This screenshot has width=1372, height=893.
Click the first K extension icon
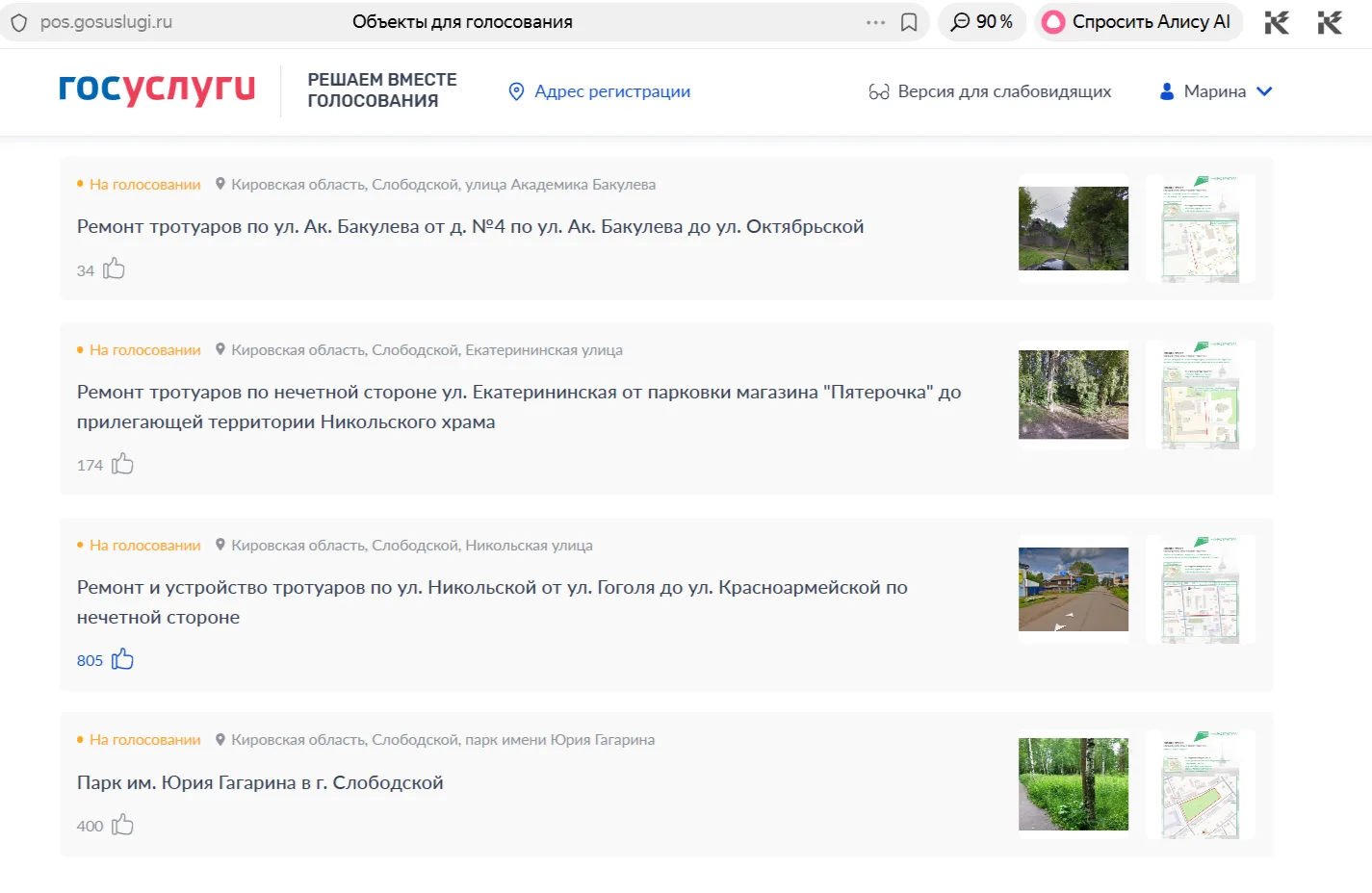pyautogui.click(x=1277, y=22)
